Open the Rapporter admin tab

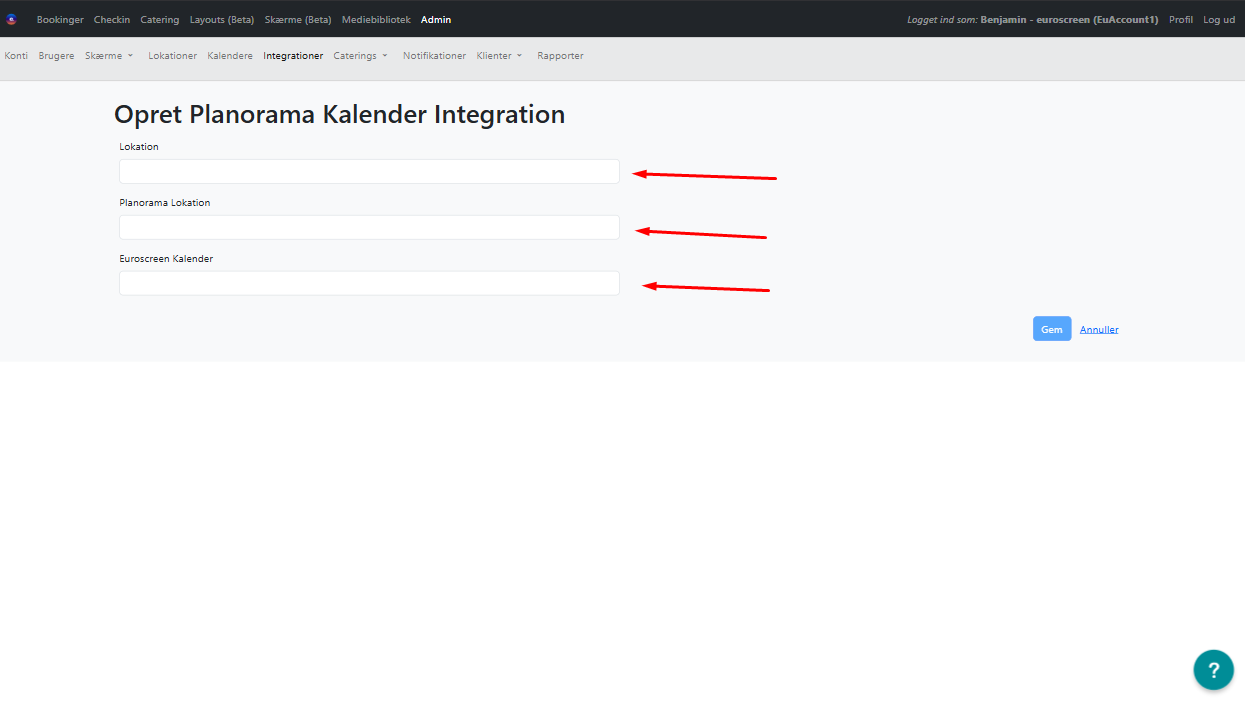click(560, 56)
